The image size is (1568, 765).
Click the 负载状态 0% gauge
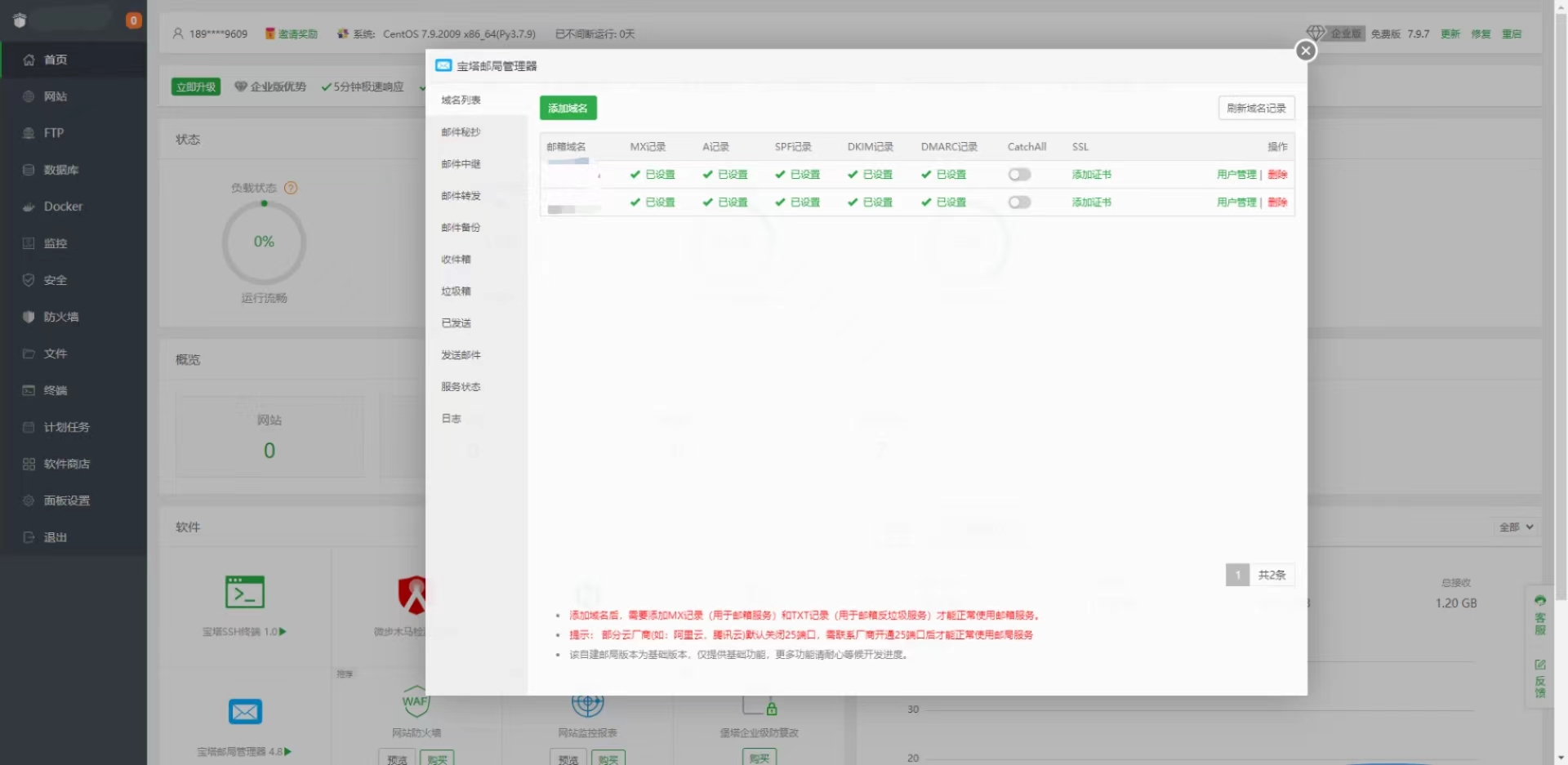pyautogui.click(x=264, y=242)
